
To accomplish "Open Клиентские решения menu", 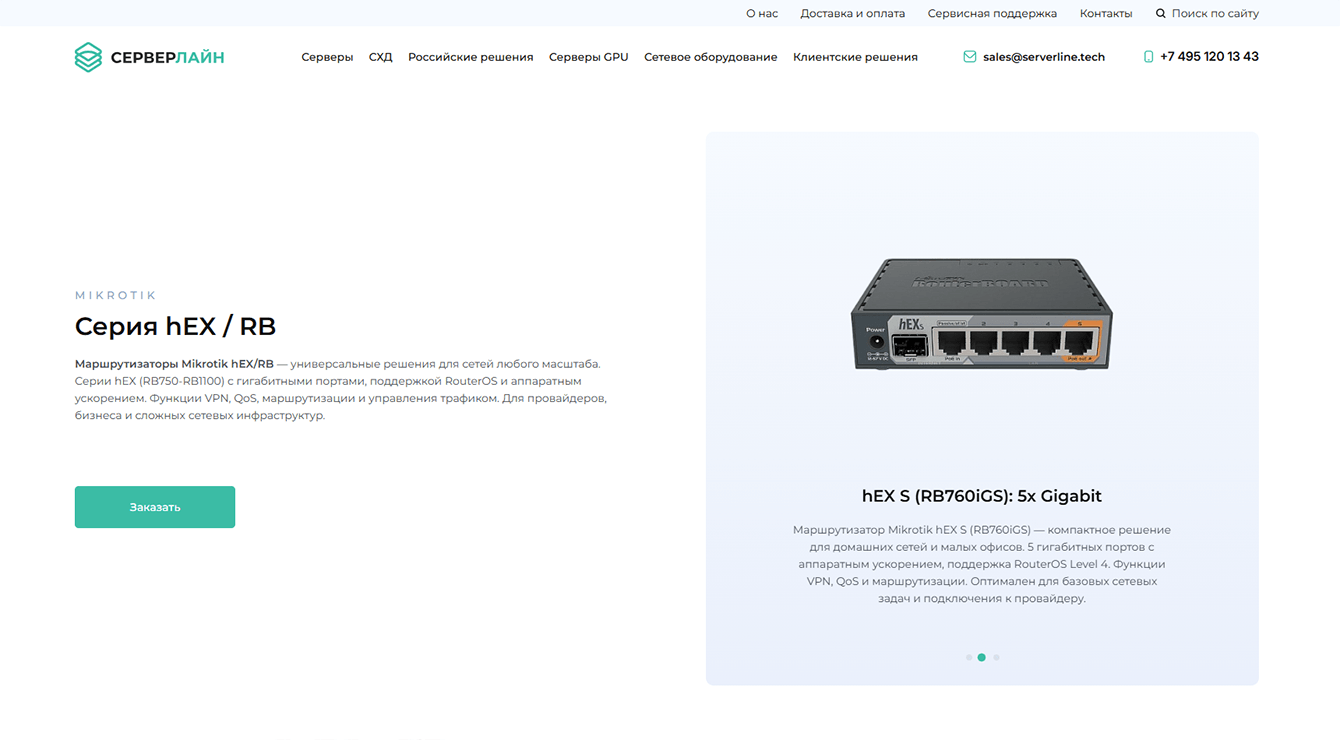I will click(x=855, y=57).
